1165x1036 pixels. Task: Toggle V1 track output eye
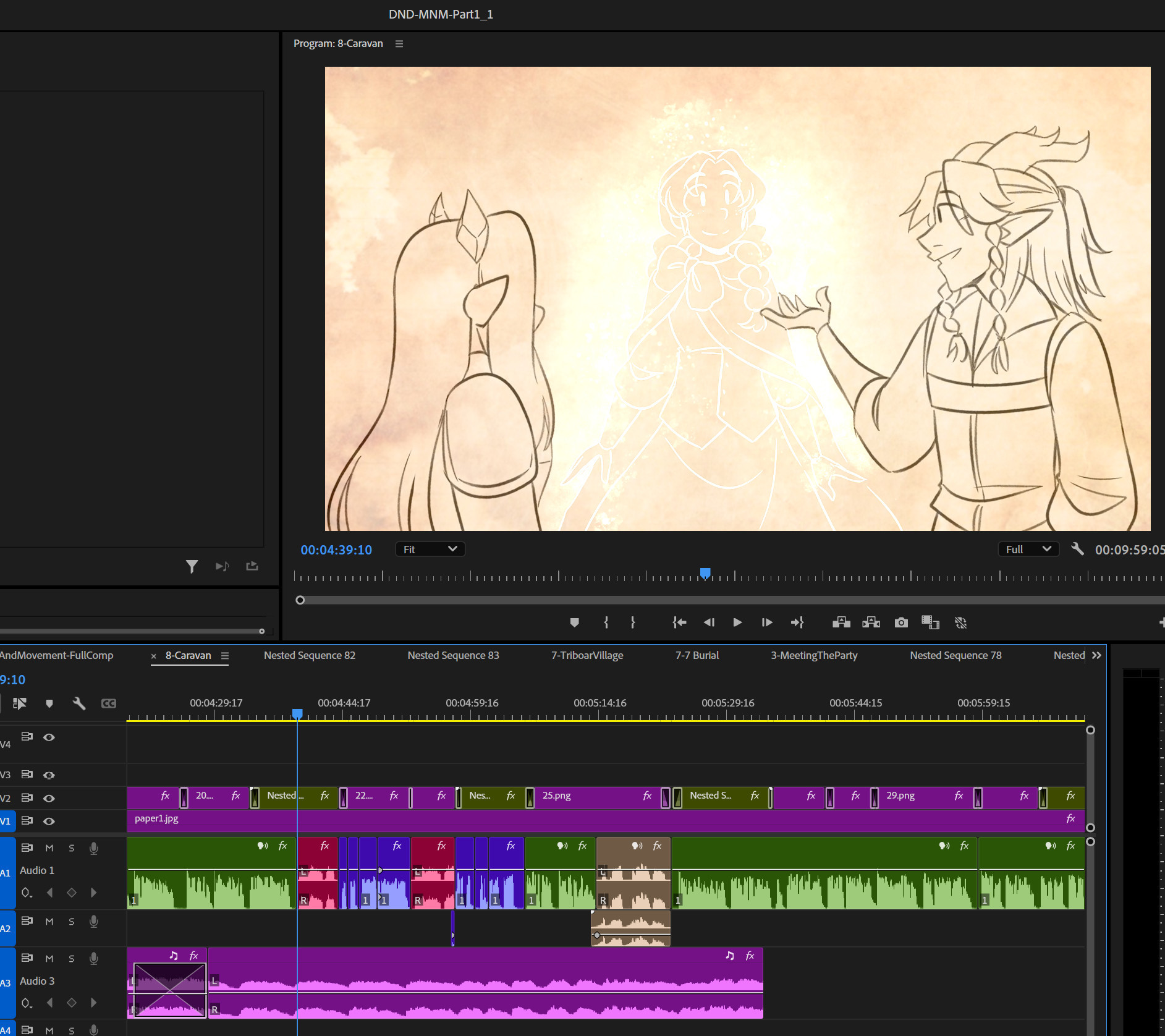(x=49, y=822)
